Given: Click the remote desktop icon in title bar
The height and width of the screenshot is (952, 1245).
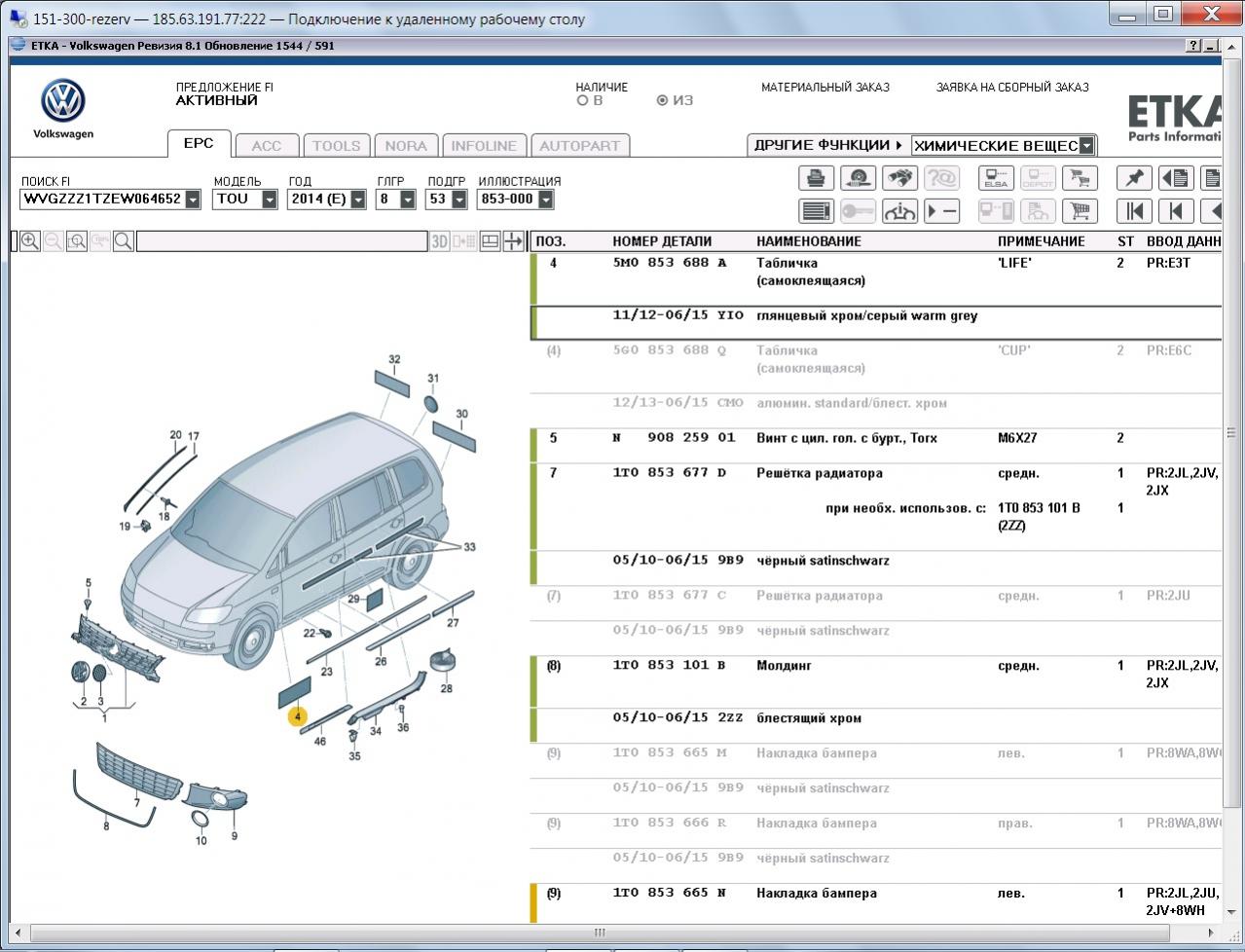Looking at the screenshot, I should point(18,18).
